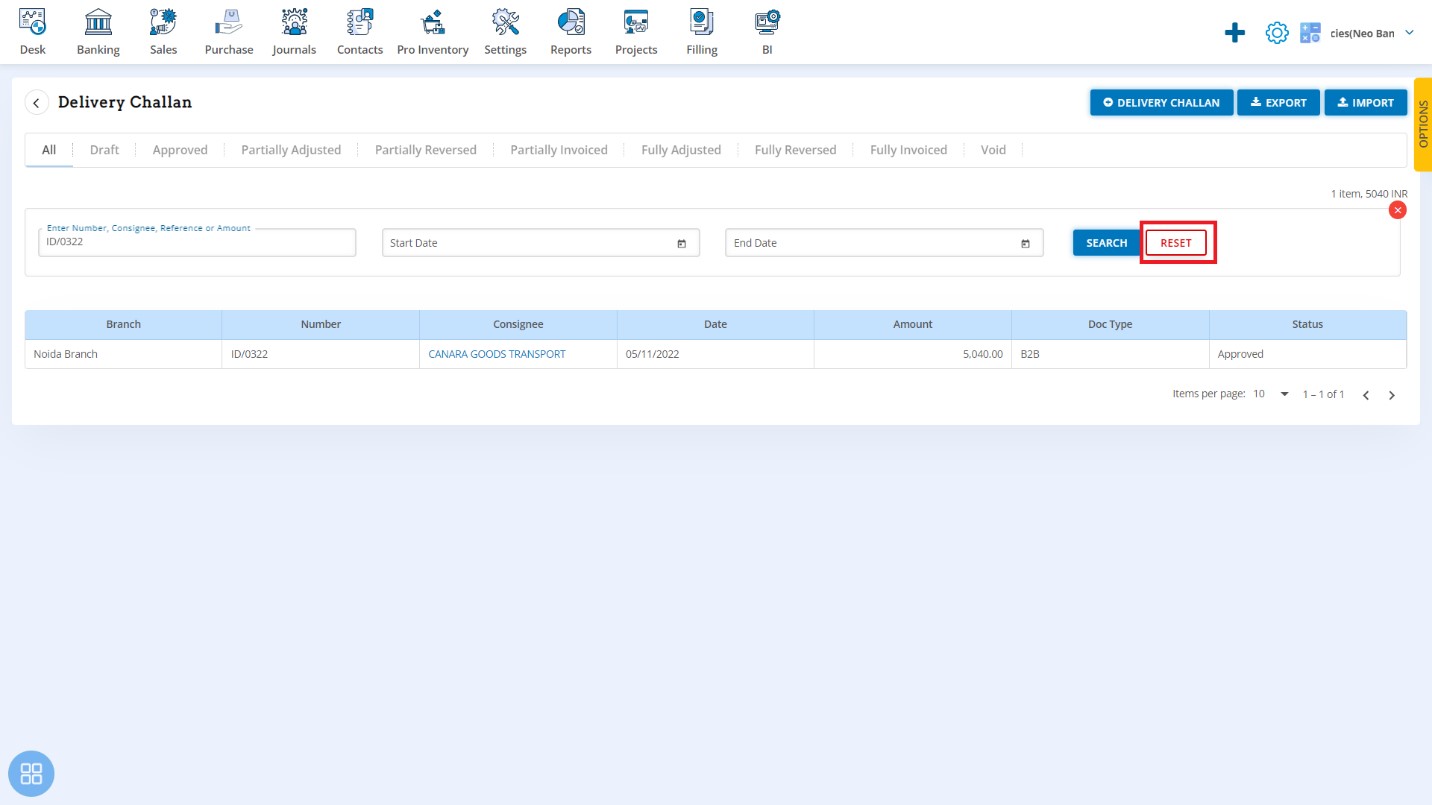
Task: Click the ID/0322 number cell in table
Action: (321, 354)
